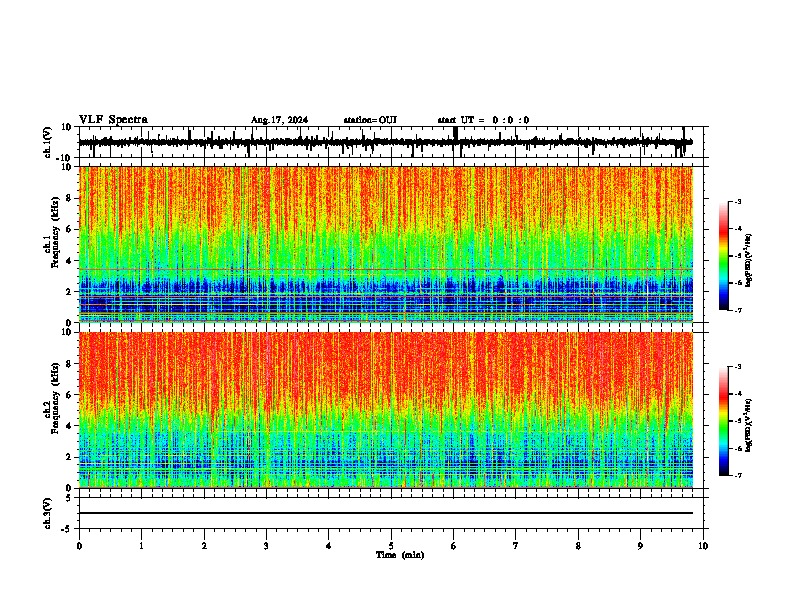The width and height of the screenshot is (792, 612).
Task: Click the ch.1 color scale bar
Action: 724,256
